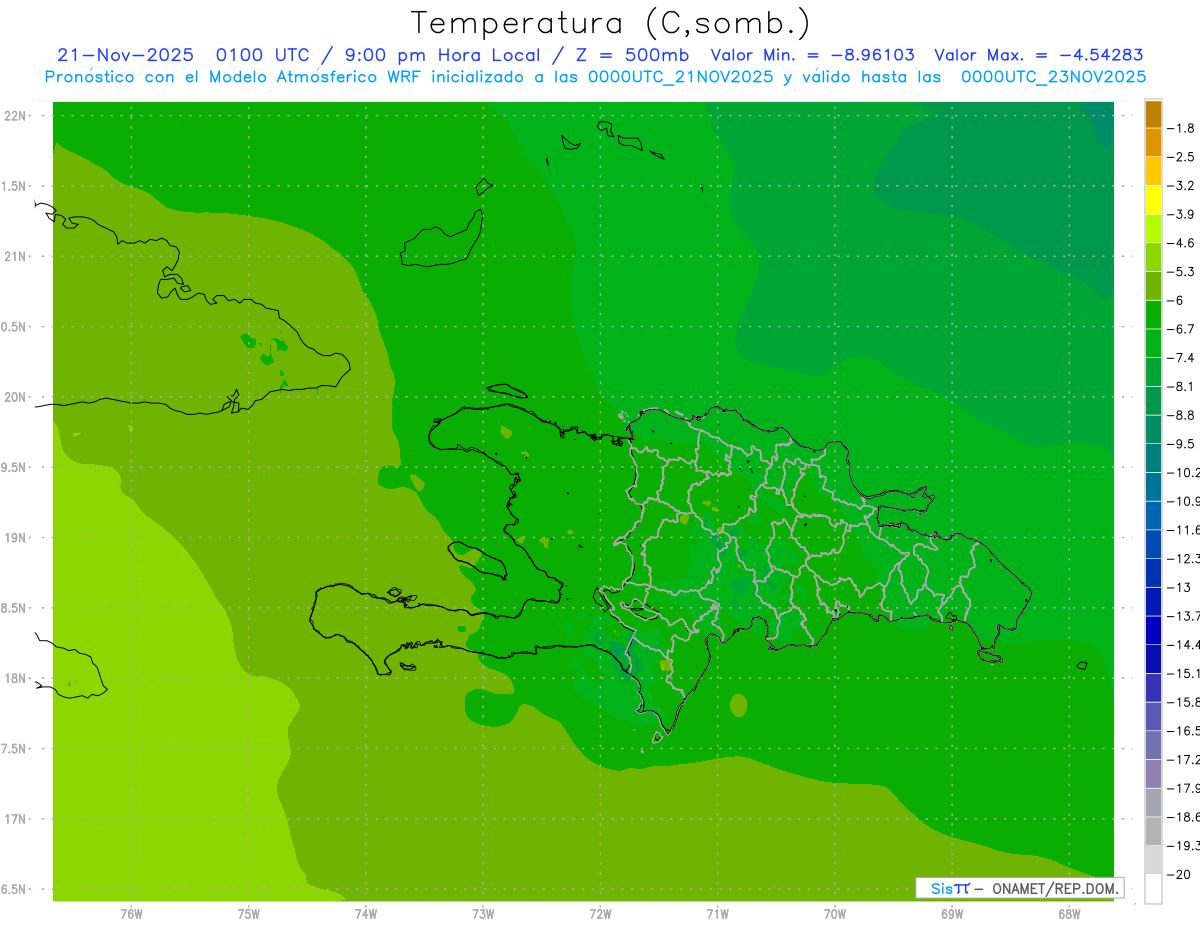Pick the white swatch below -20

click(1153, 888)
